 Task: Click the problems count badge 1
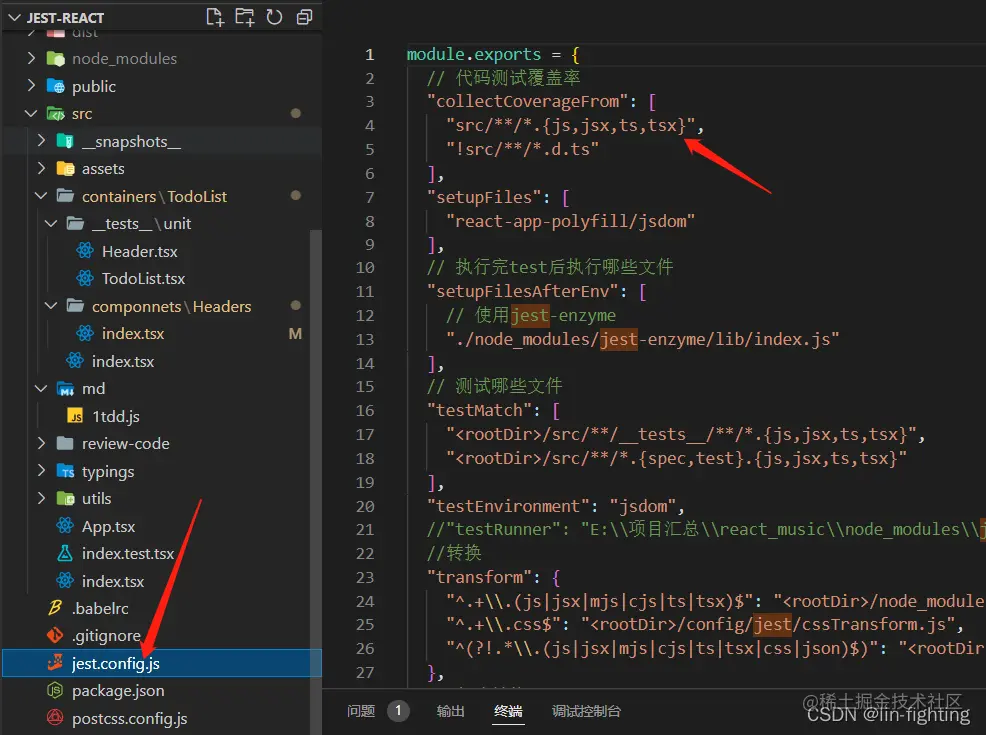(399, 711)
